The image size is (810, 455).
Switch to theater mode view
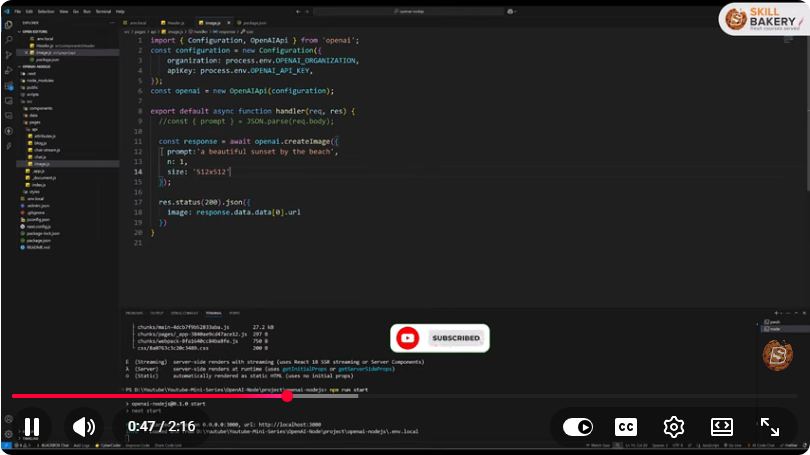pos(722,427)
